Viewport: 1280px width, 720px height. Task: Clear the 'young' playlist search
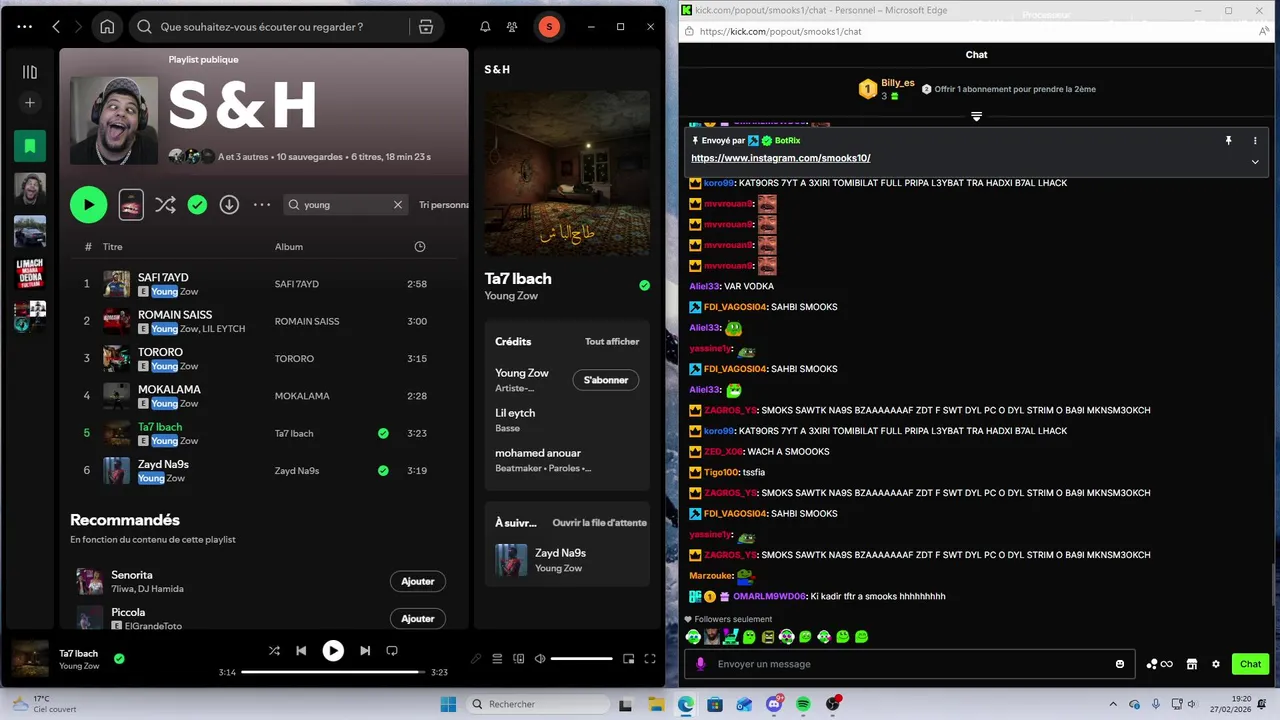(x=398, y=204)
